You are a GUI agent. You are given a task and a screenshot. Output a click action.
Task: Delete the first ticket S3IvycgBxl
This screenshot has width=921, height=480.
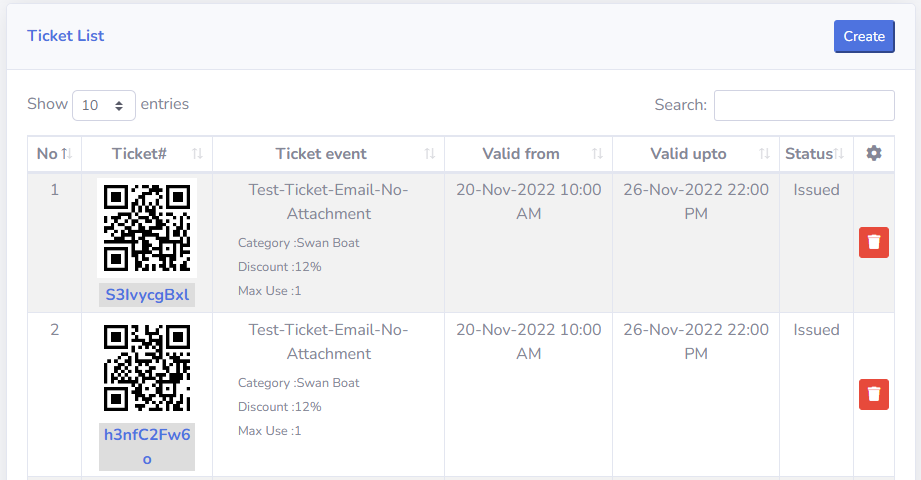(874, 242)
